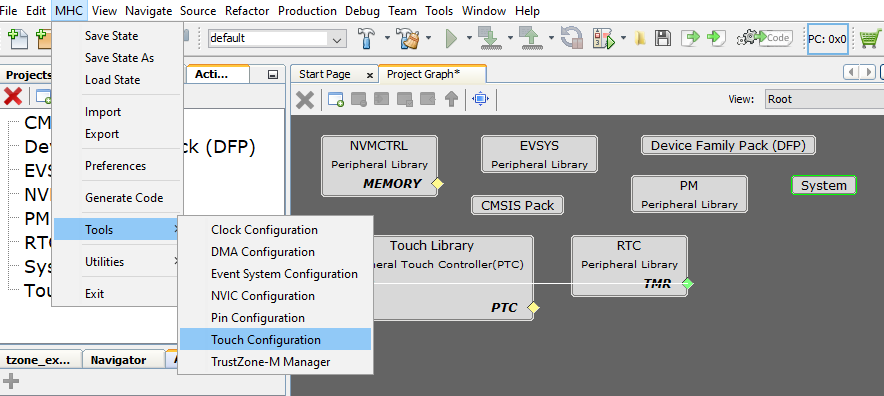Select Event System Configuration menu item
The width and height of the screenshot is (884, 396).
click(275, 274)
